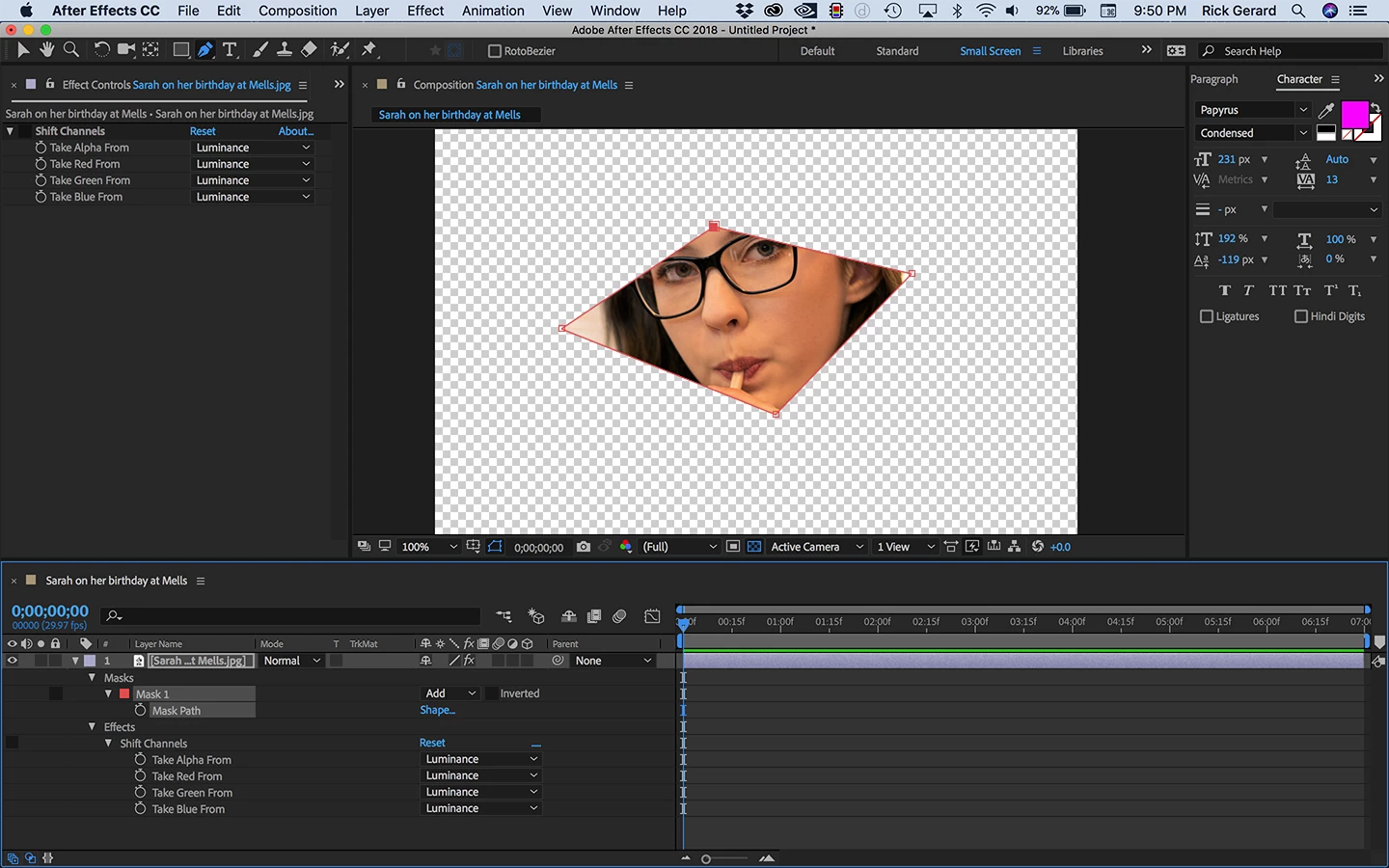
Task: Select the Clone Stamp tool
Action: (x=285, y=50)
